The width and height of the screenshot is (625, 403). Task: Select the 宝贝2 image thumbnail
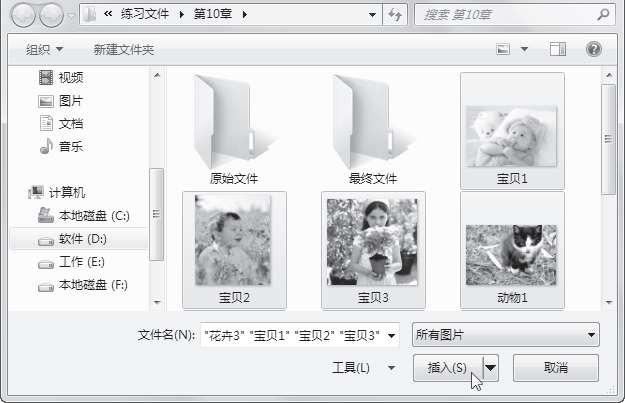click(x=234, y=250)
